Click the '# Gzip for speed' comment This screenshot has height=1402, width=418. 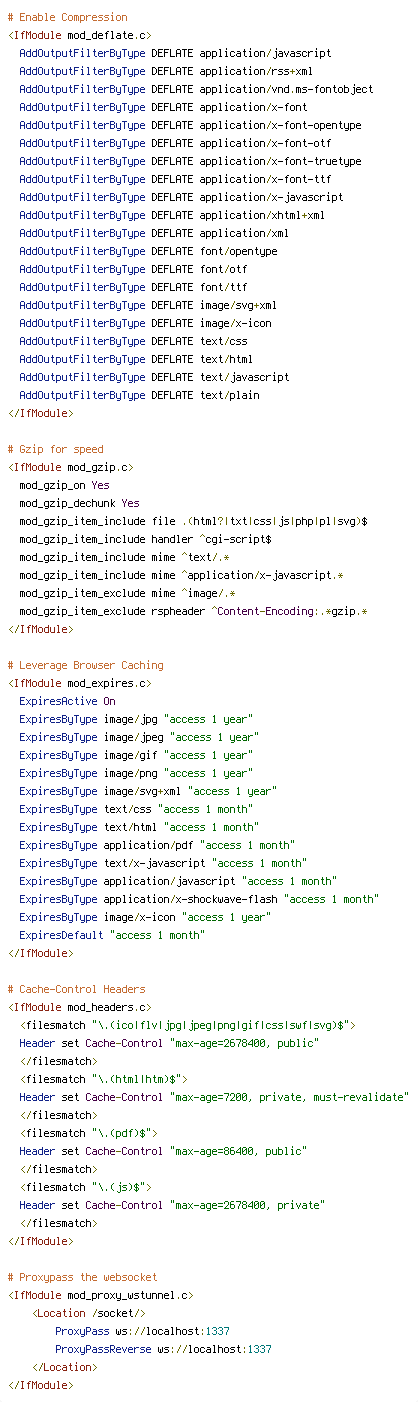(x=55, y=449)
